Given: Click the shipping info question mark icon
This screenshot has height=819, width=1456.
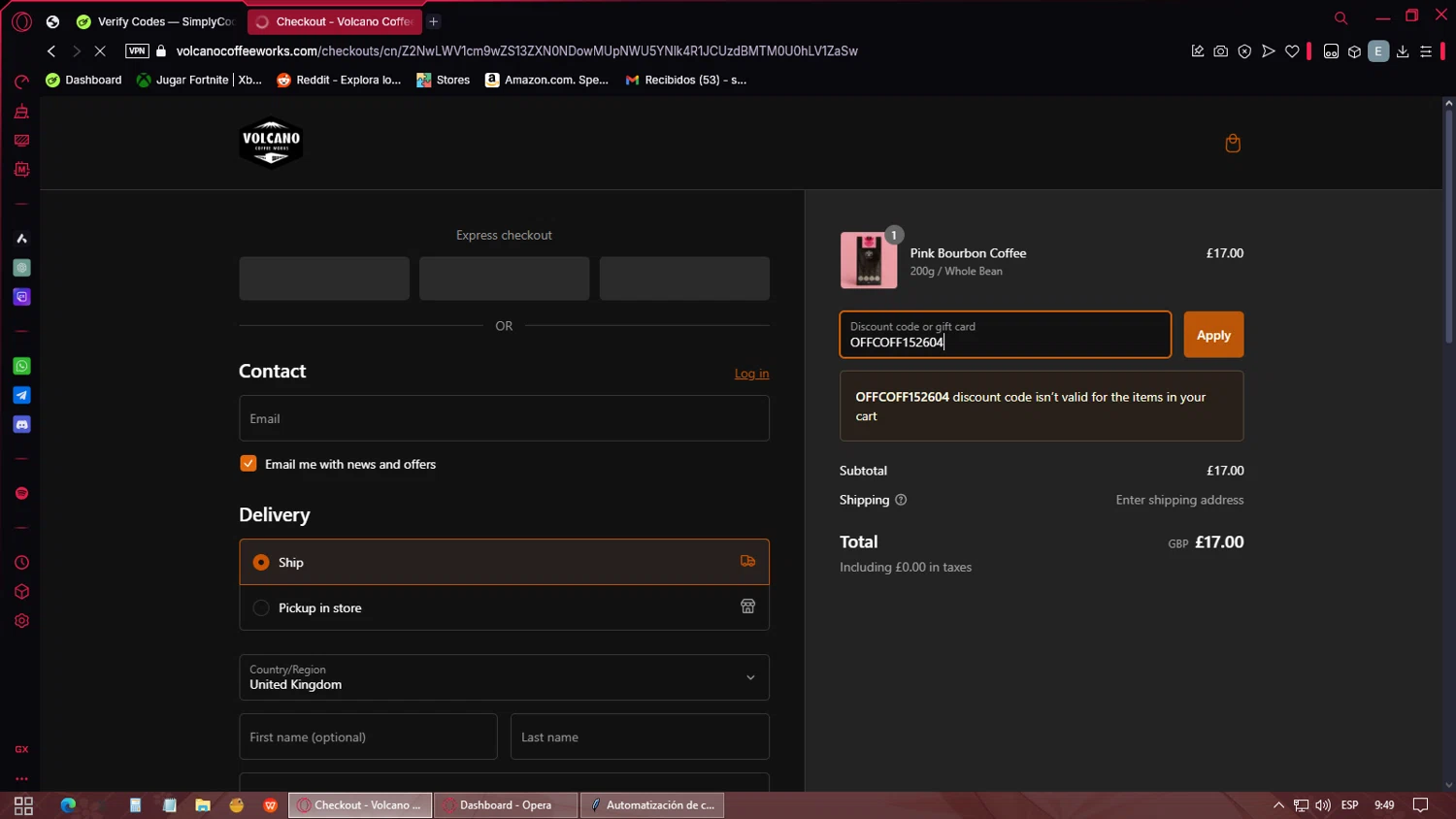Looking at the screenshot, I should (x=901, y=500).
